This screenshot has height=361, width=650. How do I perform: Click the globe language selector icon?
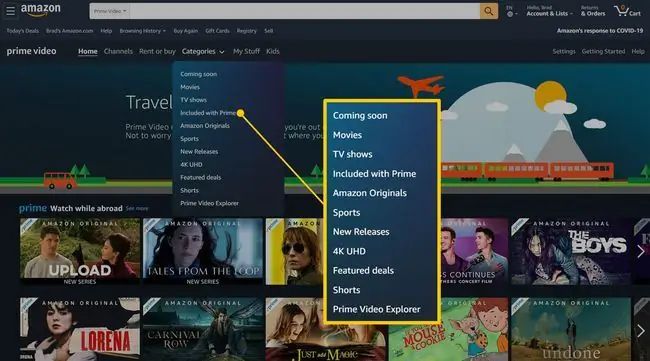click(x=510, y=14)
